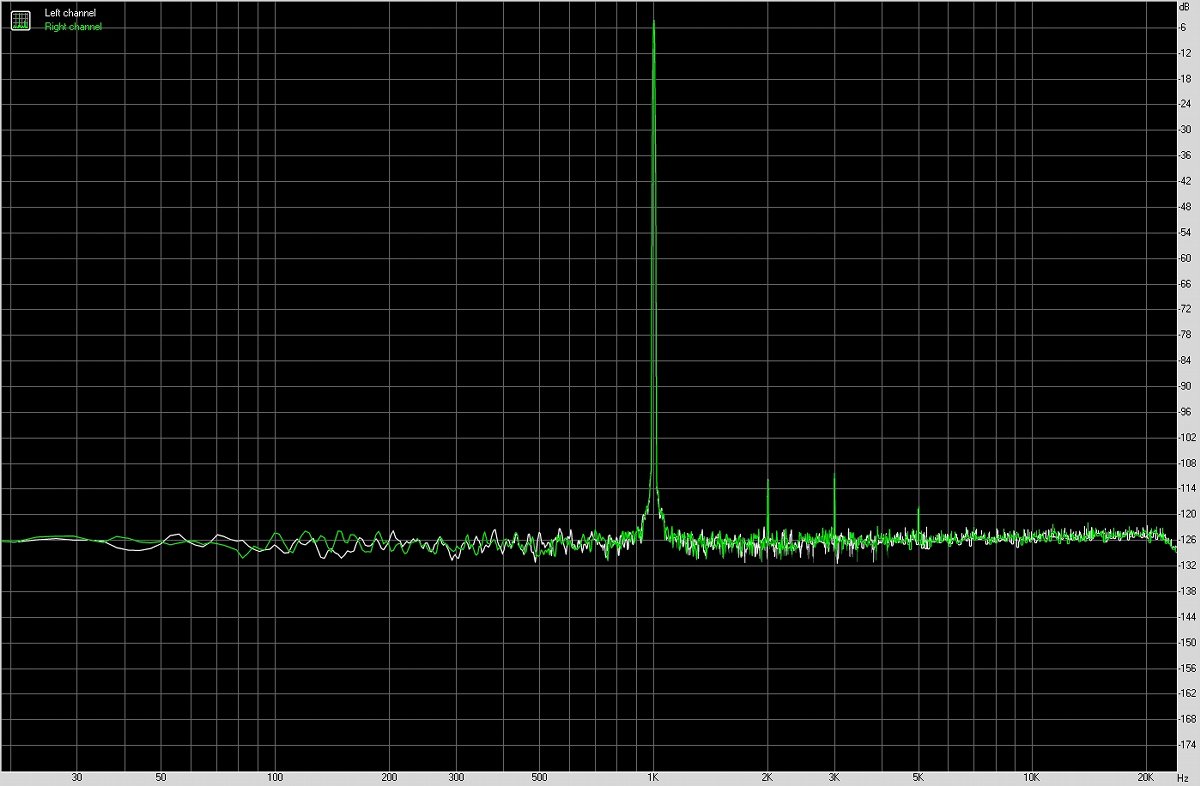Click the 20K frequency axis label
The image size is (1200, 786).
pyautogui.click(x=1143, y=775)
